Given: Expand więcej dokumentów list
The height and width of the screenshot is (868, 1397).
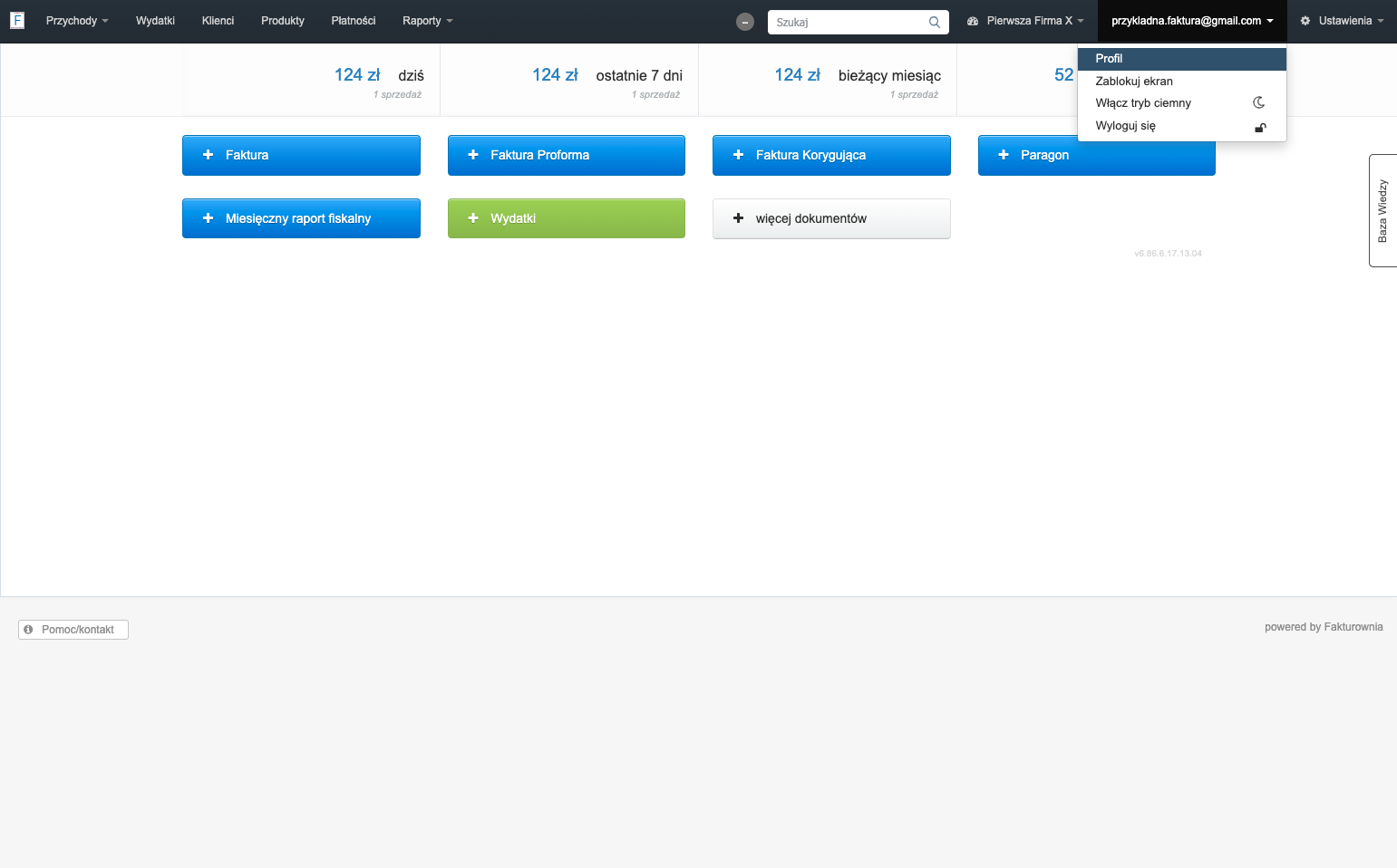Looking at the screenshot, I should click(831, 218).
